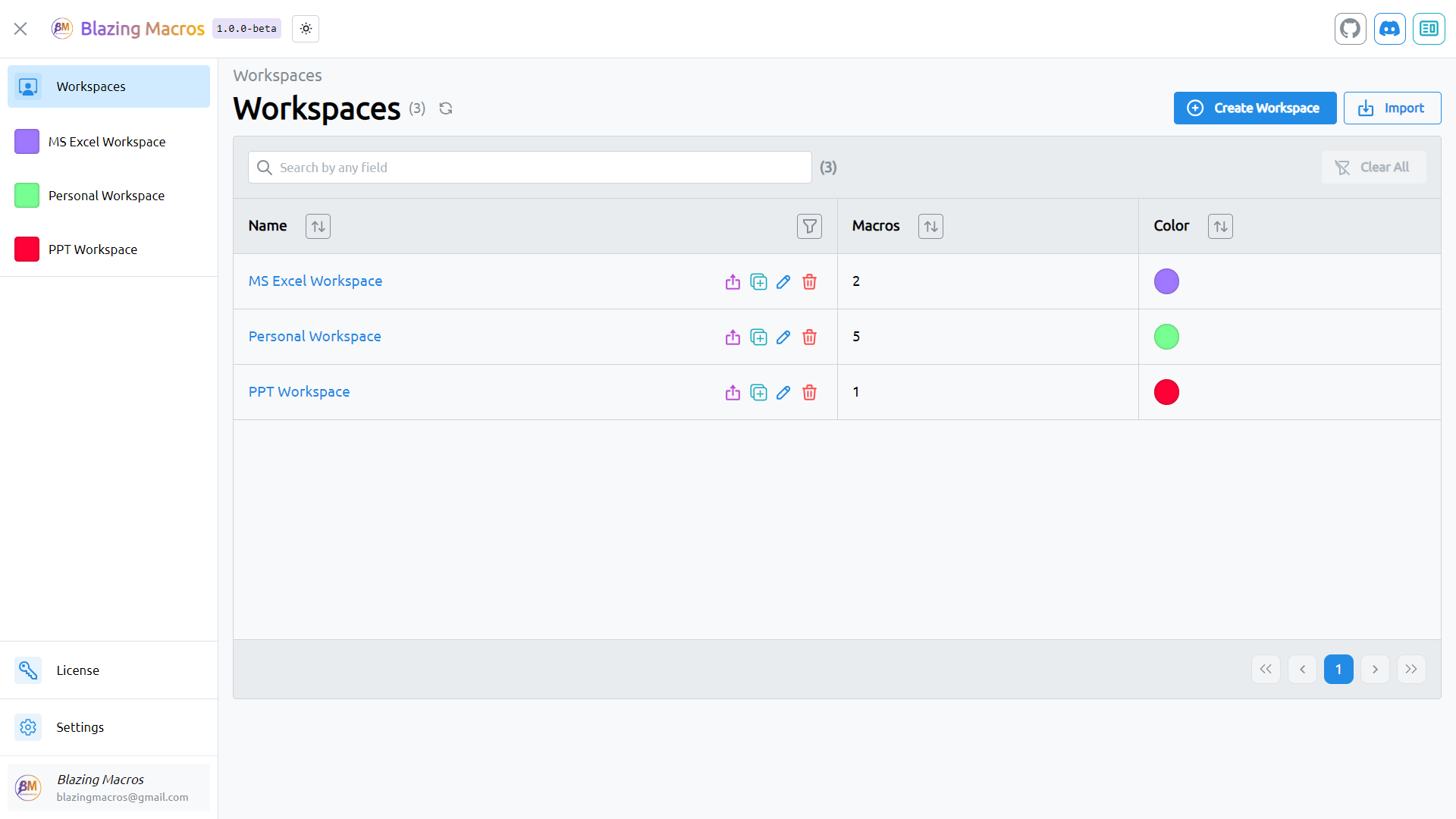Screen dimensions: 1456x819
Task: Click the Search by any field box
Action: point(530,168)
